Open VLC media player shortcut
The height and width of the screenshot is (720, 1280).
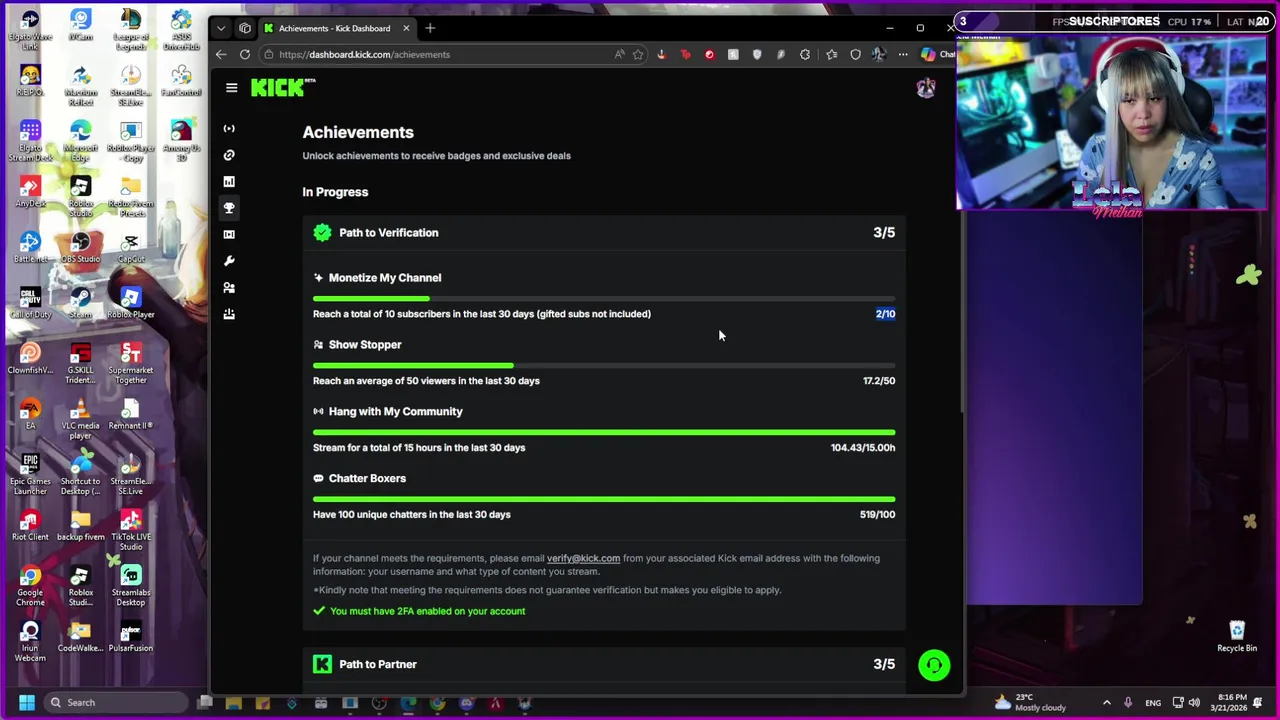(x=81, y=417)
